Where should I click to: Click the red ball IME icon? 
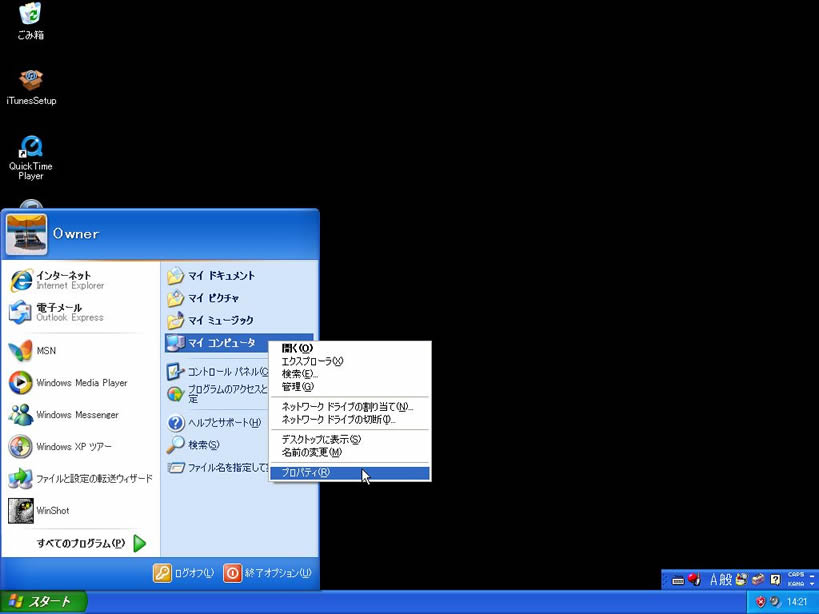[694, 579]
